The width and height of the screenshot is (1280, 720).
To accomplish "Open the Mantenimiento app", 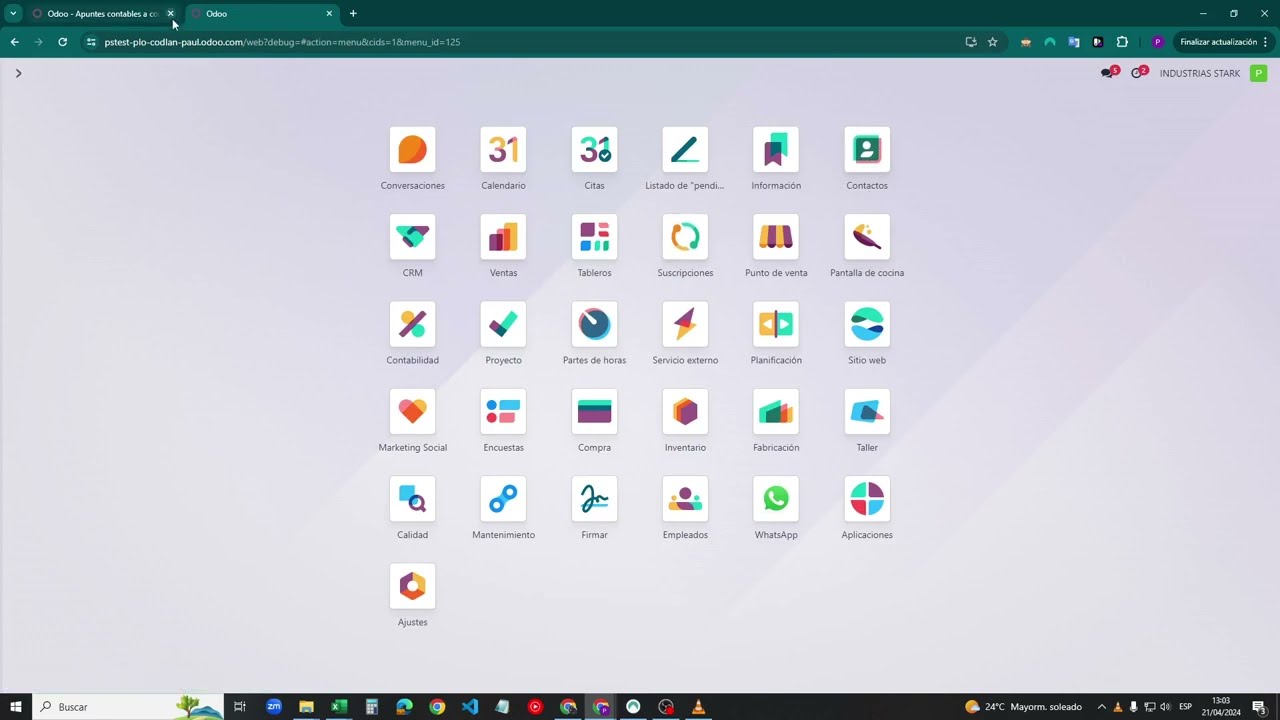I will (x=503, y=499).
